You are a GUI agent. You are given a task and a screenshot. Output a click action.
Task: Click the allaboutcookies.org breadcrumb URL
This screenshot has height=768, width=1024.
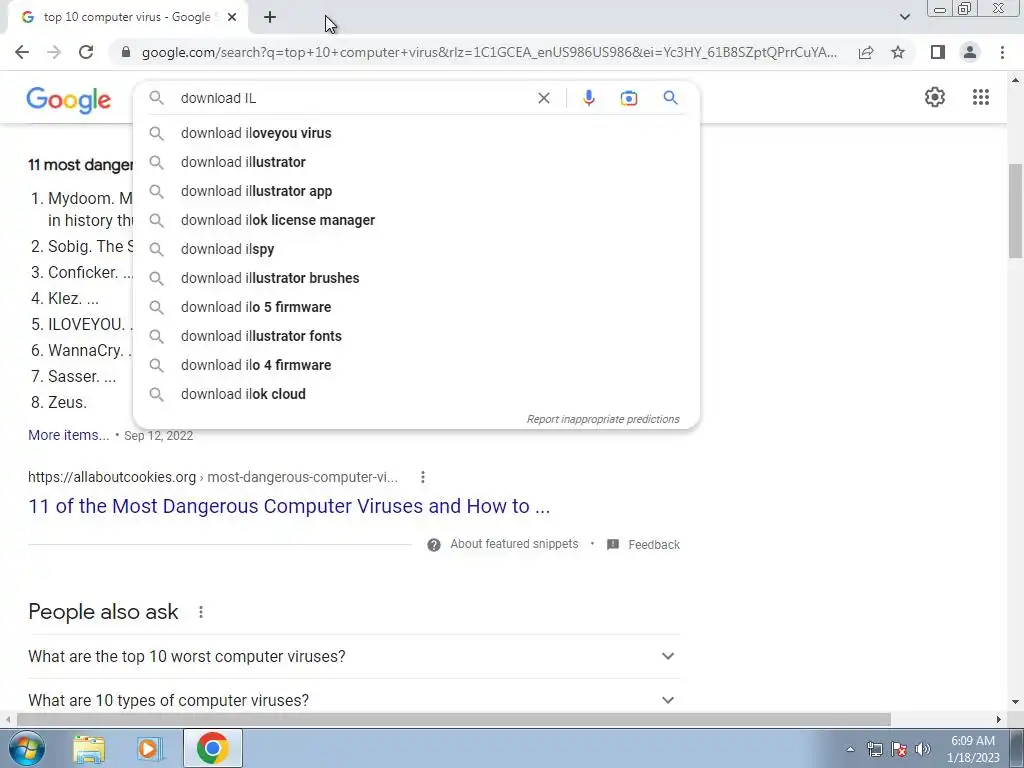tap(213, 477)
